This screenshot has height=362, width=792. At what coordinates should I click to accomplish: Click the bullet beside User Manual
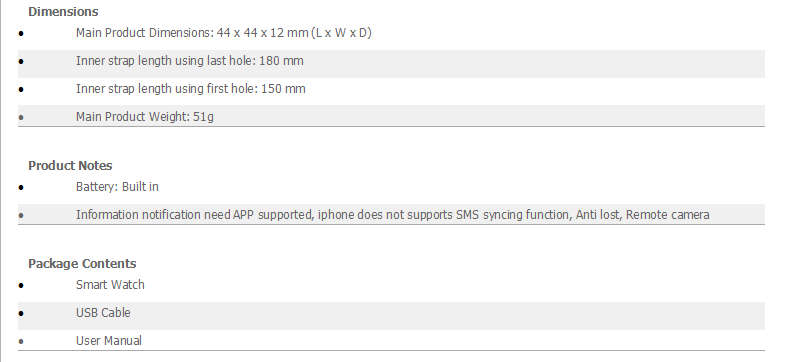click(21, 342)
